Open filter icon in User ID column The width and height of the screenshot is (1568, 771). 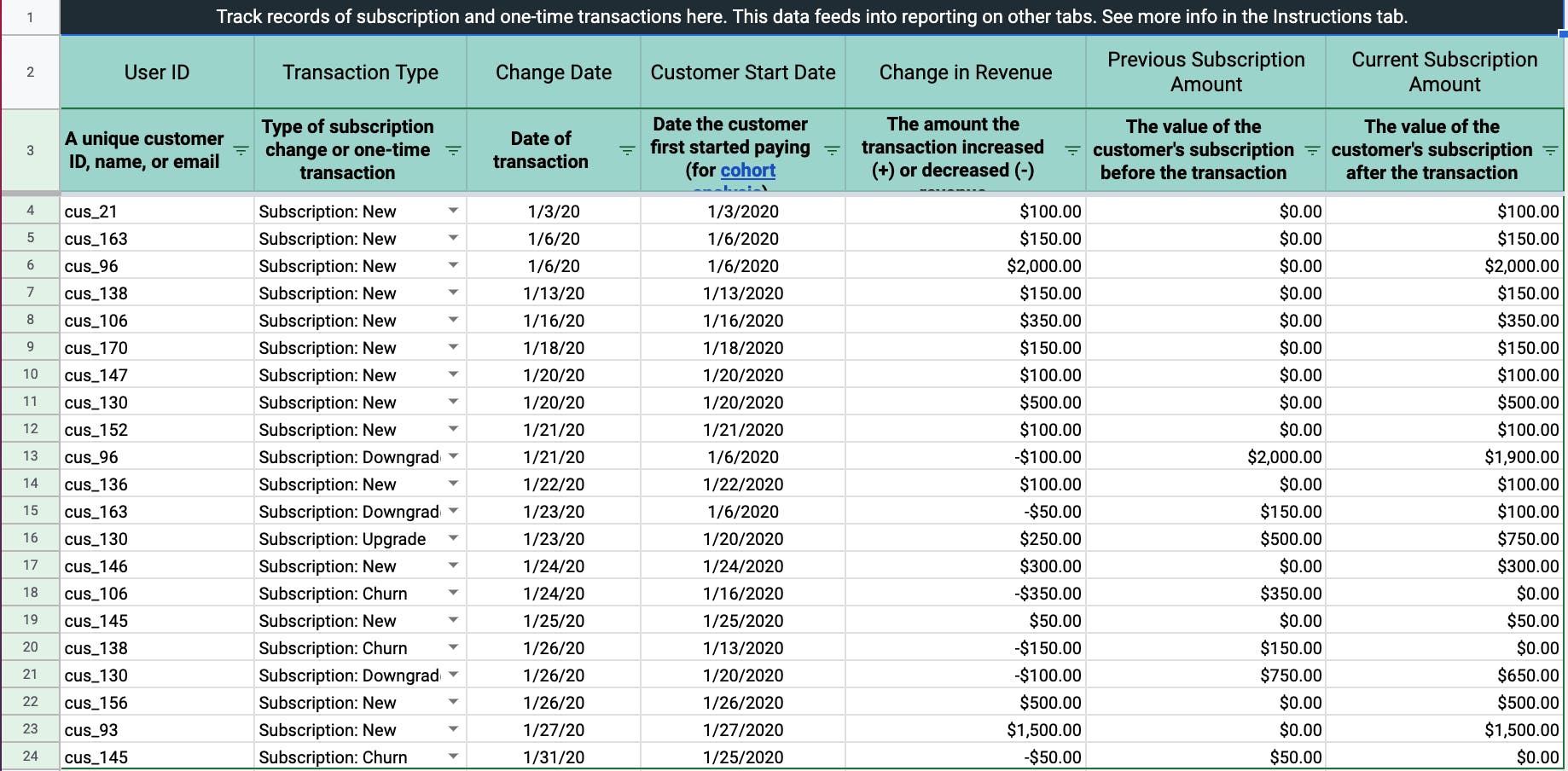pyautogui.click(x=241, y=151)
